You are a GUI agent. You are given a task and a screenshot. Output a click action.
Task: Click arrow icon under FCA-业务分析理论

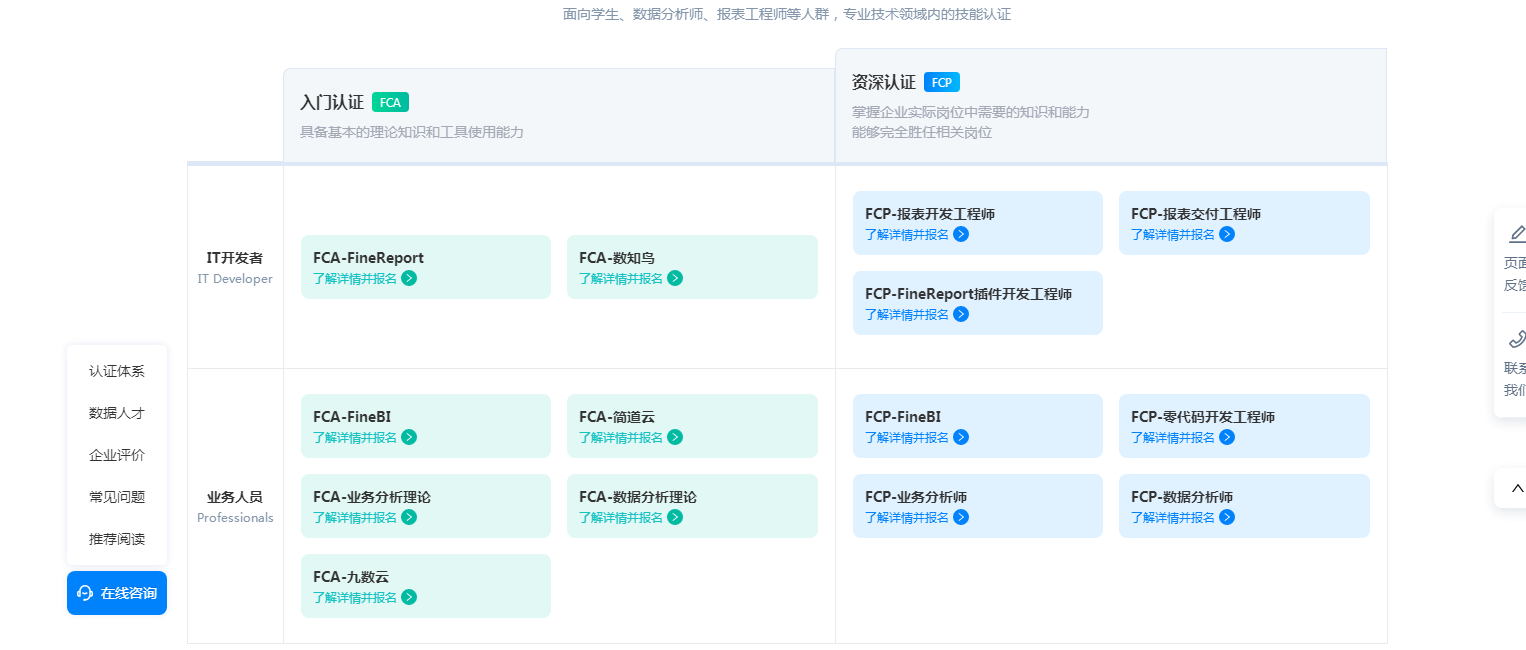coord(409,517)
